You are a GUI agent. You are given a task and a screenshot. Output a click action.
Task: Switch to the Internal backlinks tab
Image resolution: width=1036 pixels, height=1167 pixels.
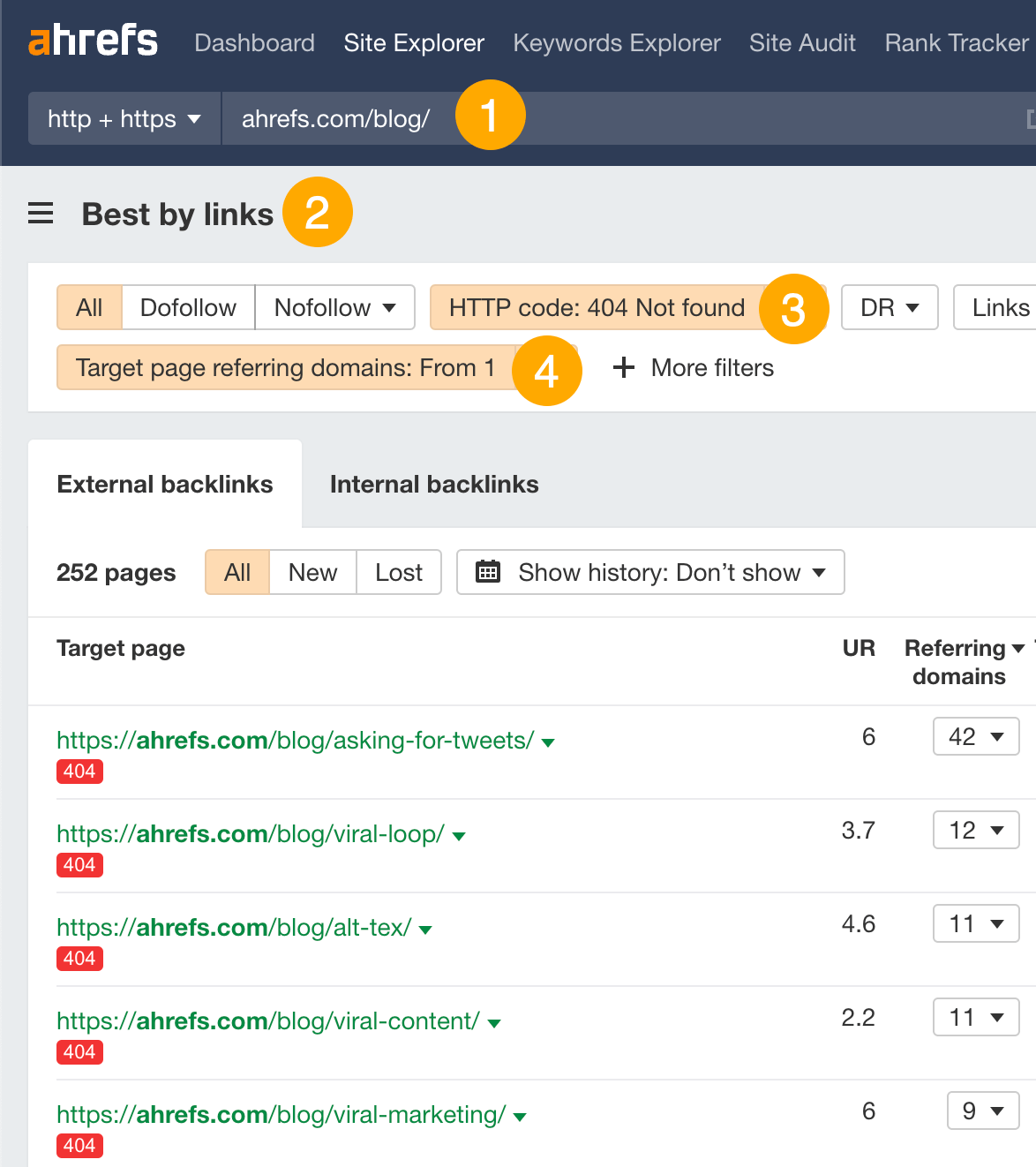click(x=433, y=484)
